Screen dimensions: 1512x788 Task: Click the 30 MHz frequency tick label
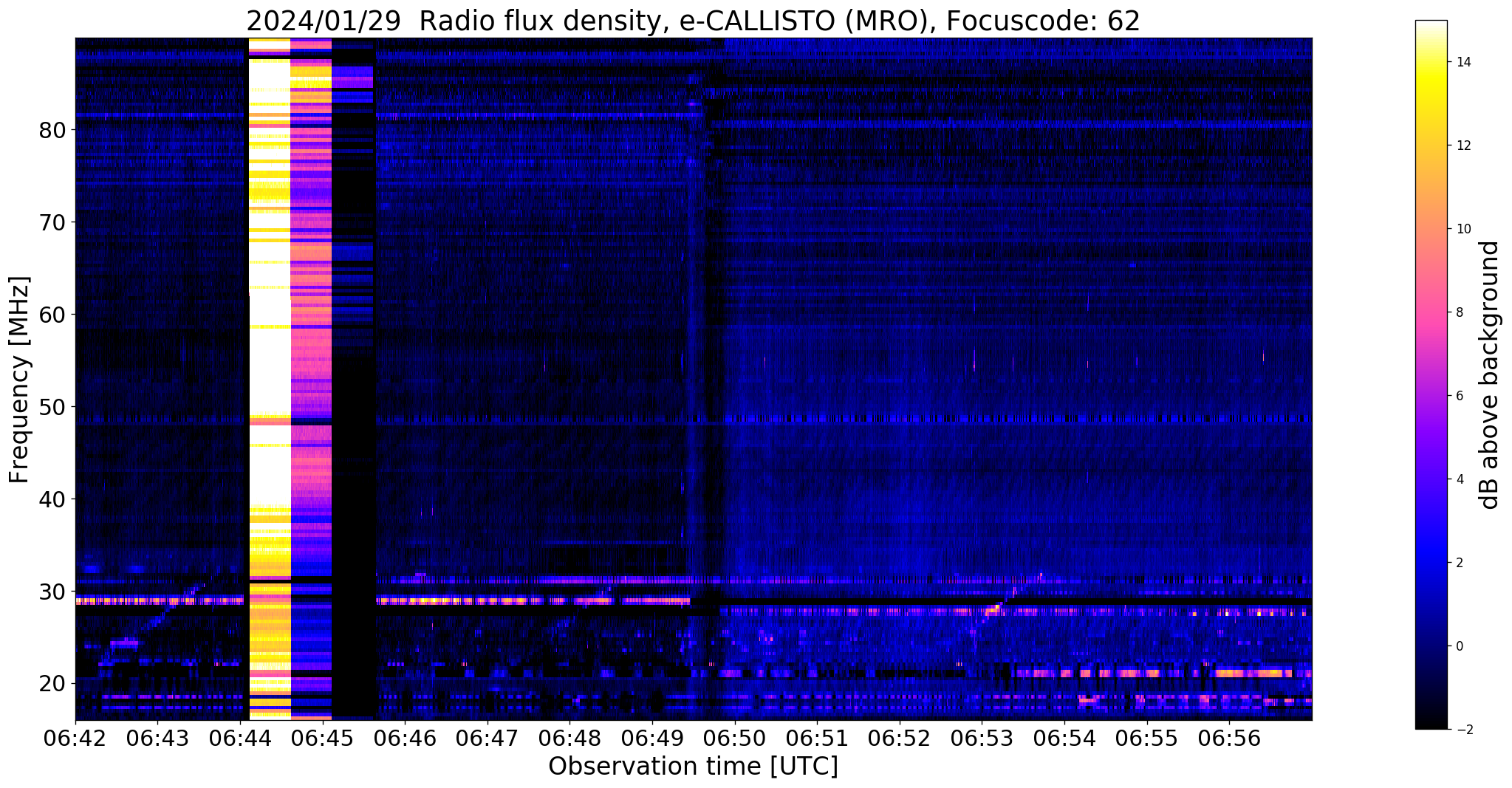point(53,591)
